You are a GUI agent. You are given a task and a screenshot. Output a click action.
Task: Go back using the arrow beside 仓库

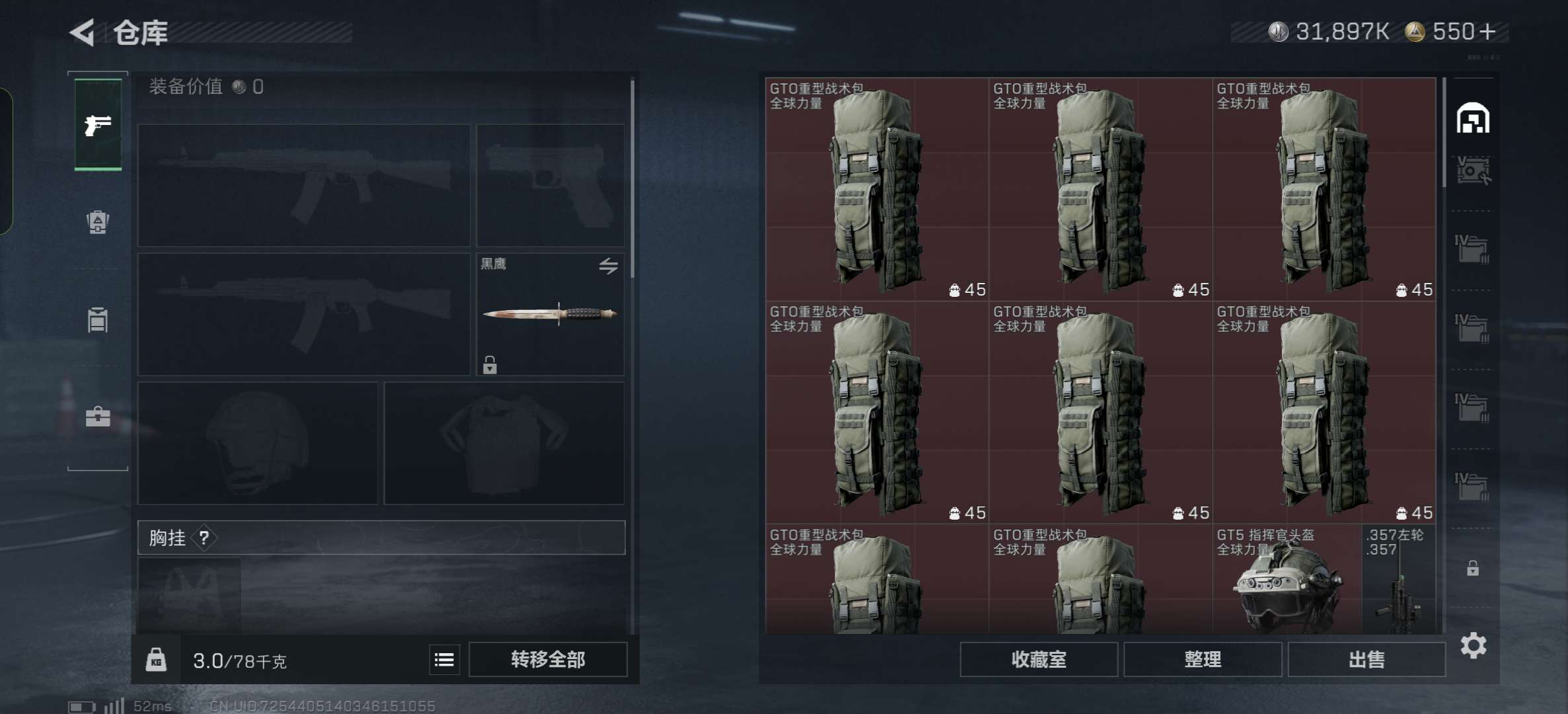coord(83,32)
